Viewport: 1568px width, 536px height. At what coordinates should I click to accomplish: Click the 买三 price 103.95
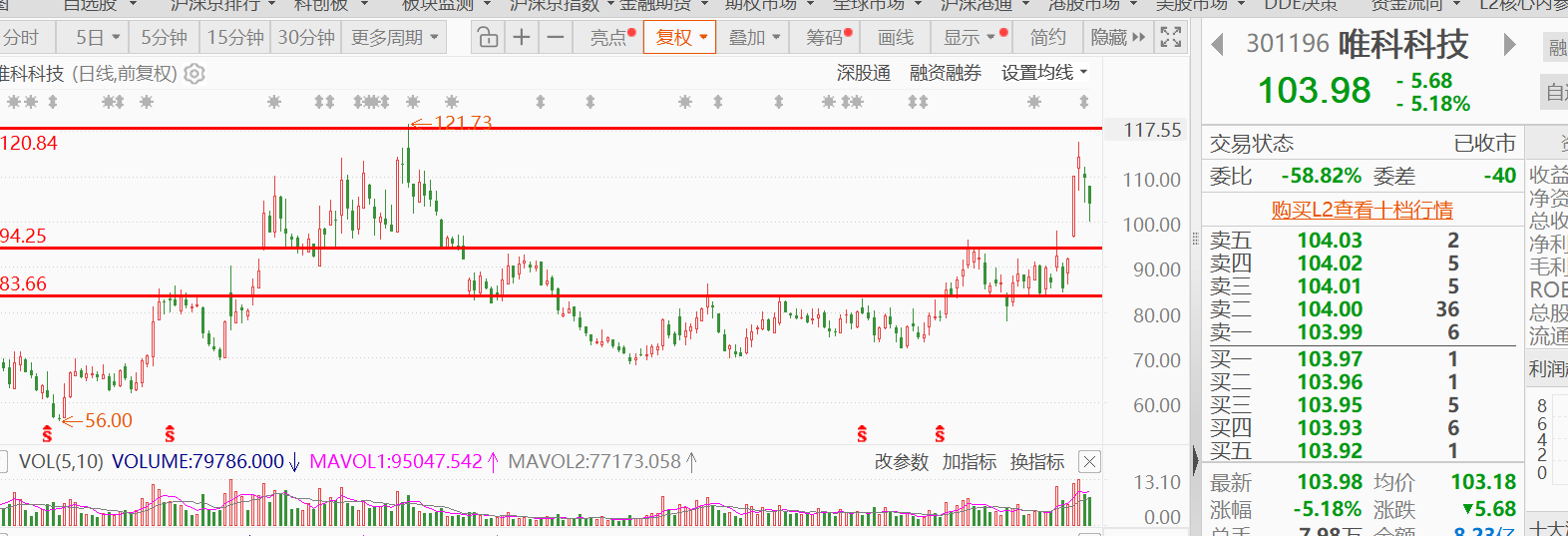coord(1330,405)
